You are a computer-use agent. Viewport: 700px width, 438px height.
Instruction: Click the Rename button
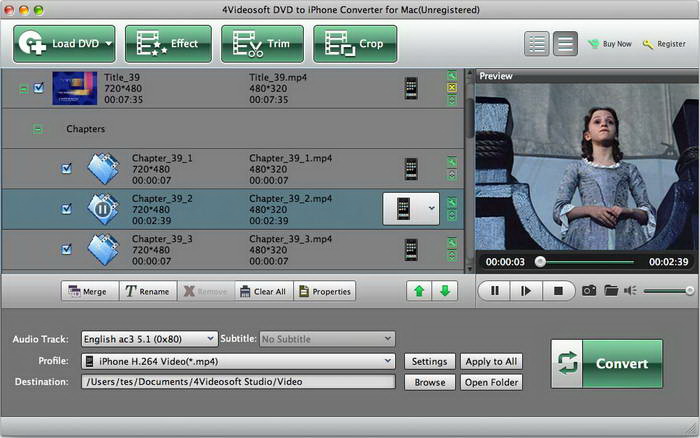148,291
